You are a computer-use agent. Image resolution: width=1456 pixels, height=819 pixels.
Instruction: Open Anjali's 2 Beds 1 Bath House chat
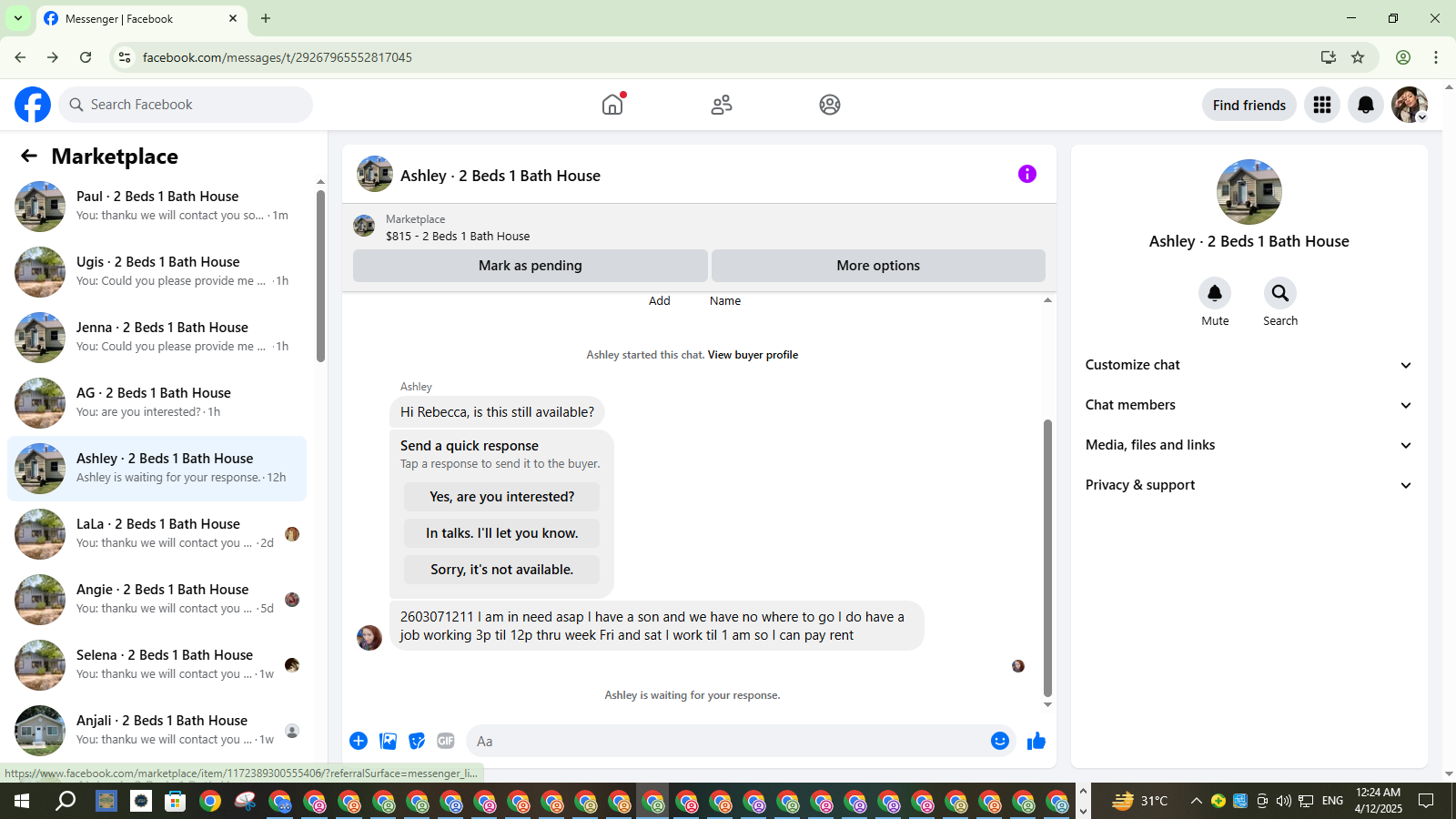[157, 731]
